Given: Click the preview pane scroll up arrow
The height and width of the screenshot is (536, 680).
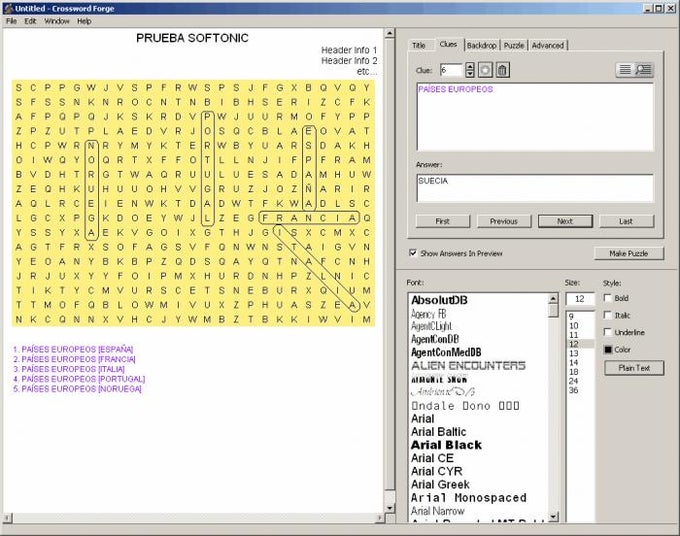Looking at the screenshot, I should coord(389,33).
